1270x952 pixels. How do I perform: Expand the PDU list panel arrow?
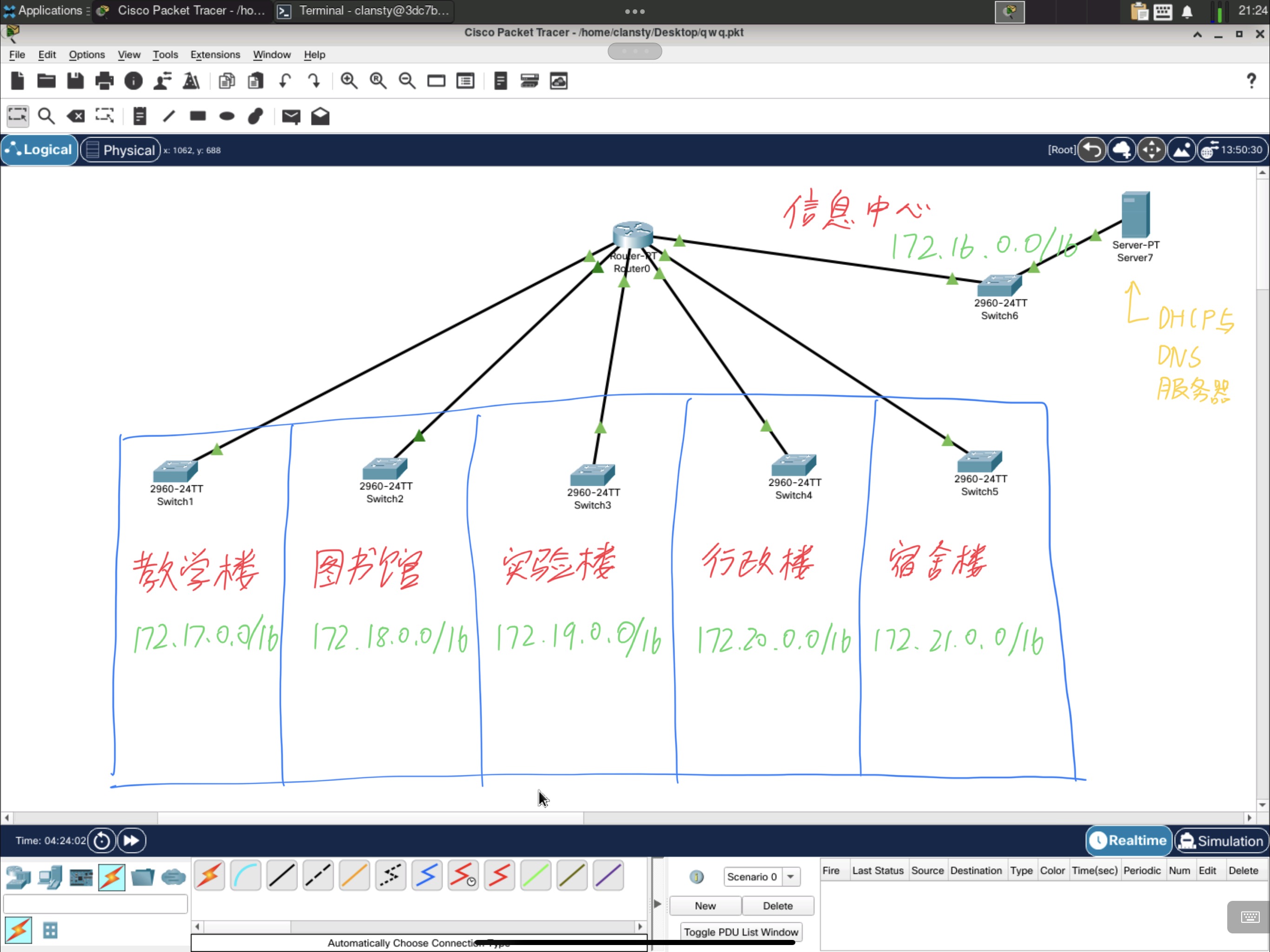[x=657, y=904]
